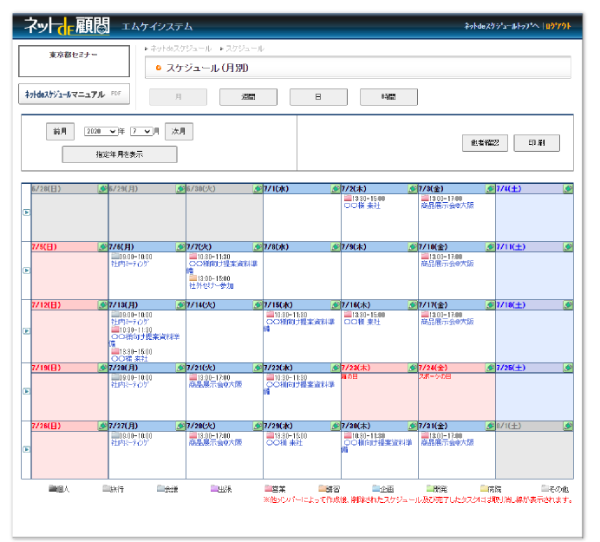
Task: Open the week view arrow for 7/26 row
Action: [26, 449]
